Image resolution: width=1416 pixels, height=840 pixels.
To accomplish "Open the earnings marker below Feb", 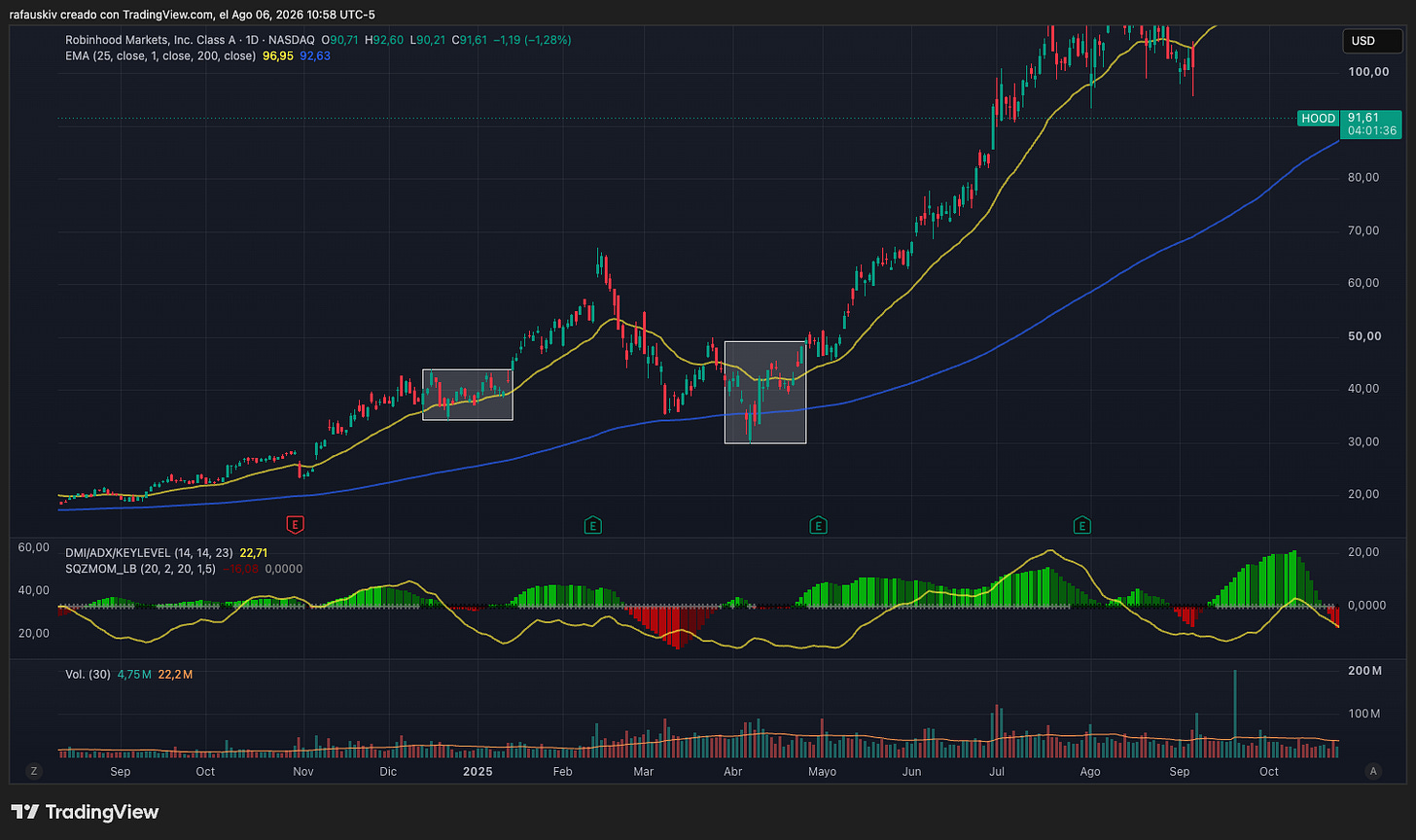I will [x=592, y=525].
